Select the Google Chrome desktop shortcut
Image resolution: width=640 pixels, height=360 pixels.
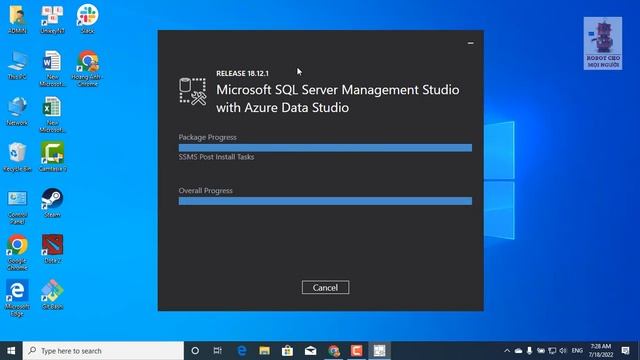tap(17, 253)
